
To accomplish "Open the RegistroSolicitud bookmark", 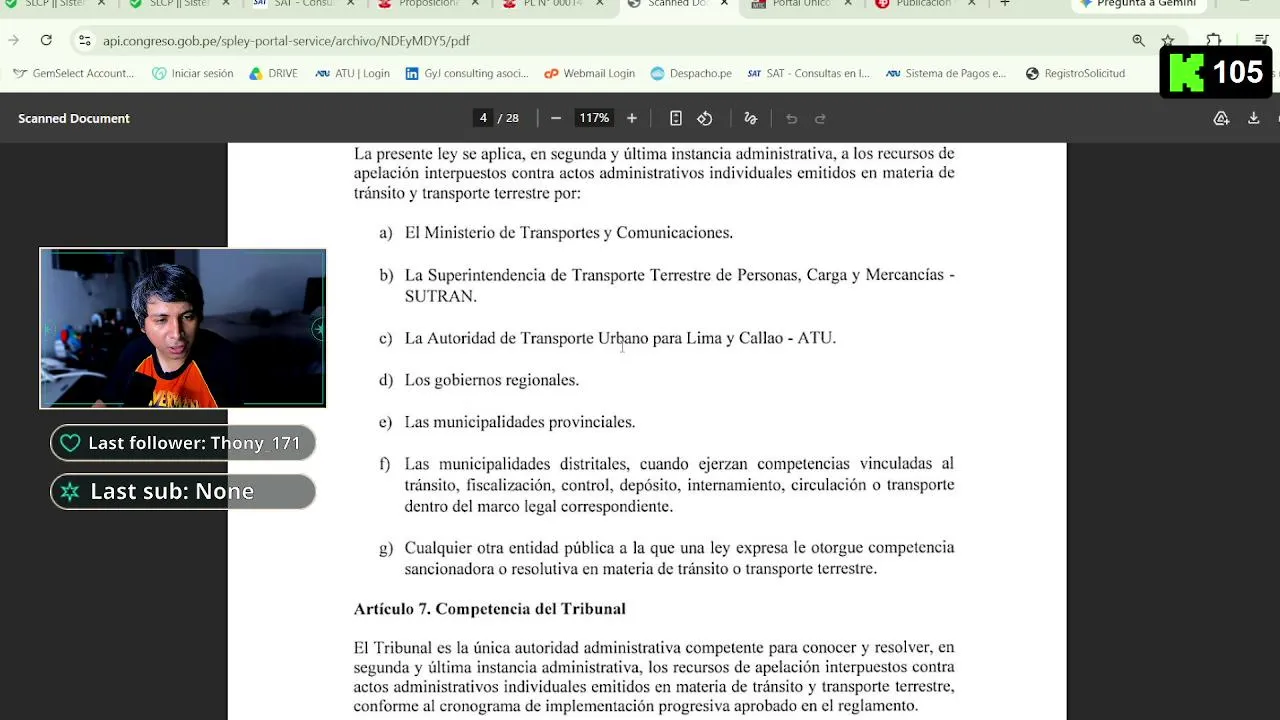I will click(x=1075, y=73).
